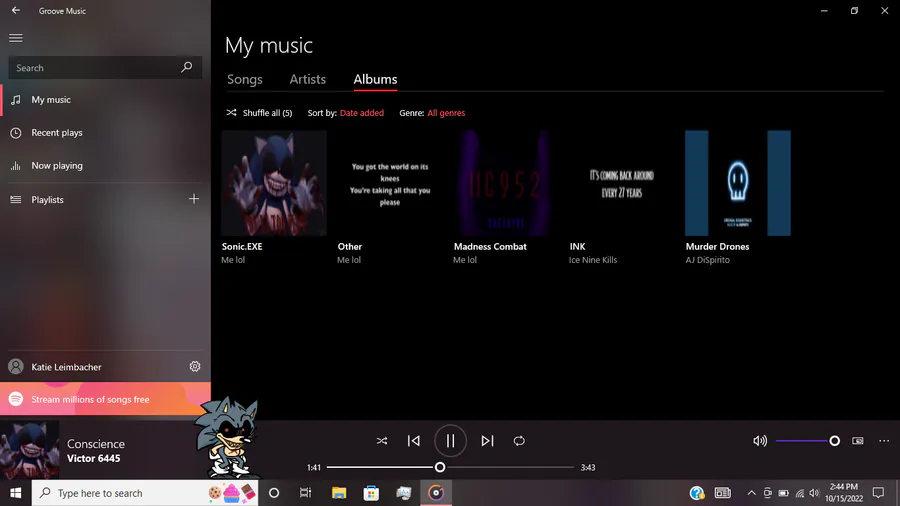
Task: Open File Explorer from taskbar
Action: [x=339, y=493]
